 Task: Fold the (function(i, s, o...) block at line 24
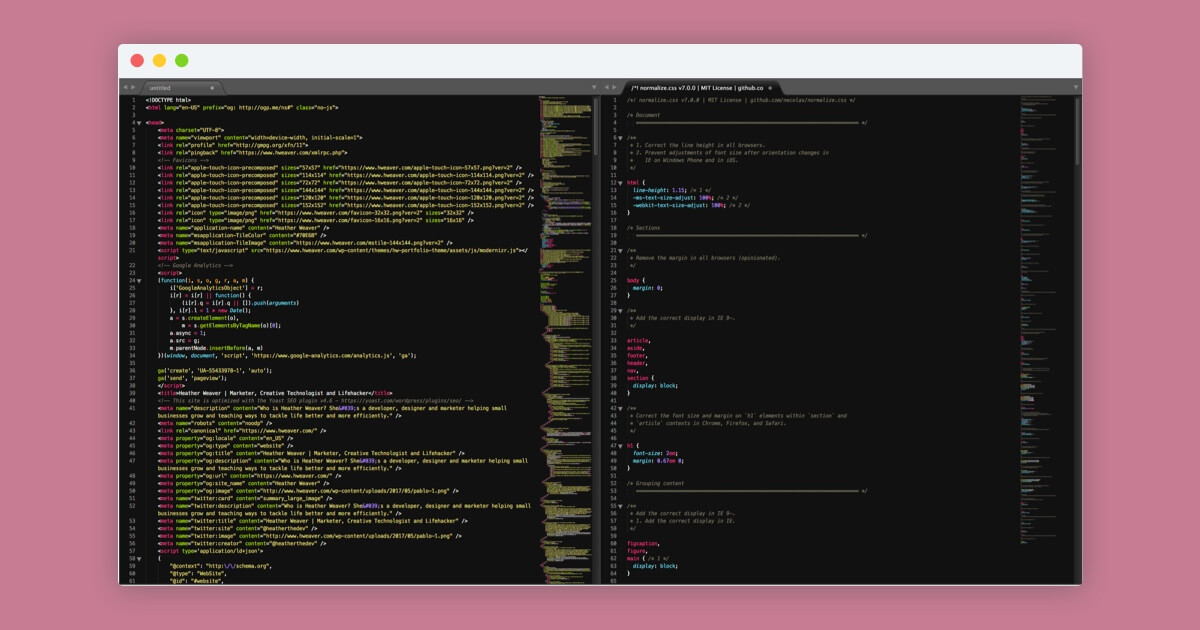[x=138, y=281]
